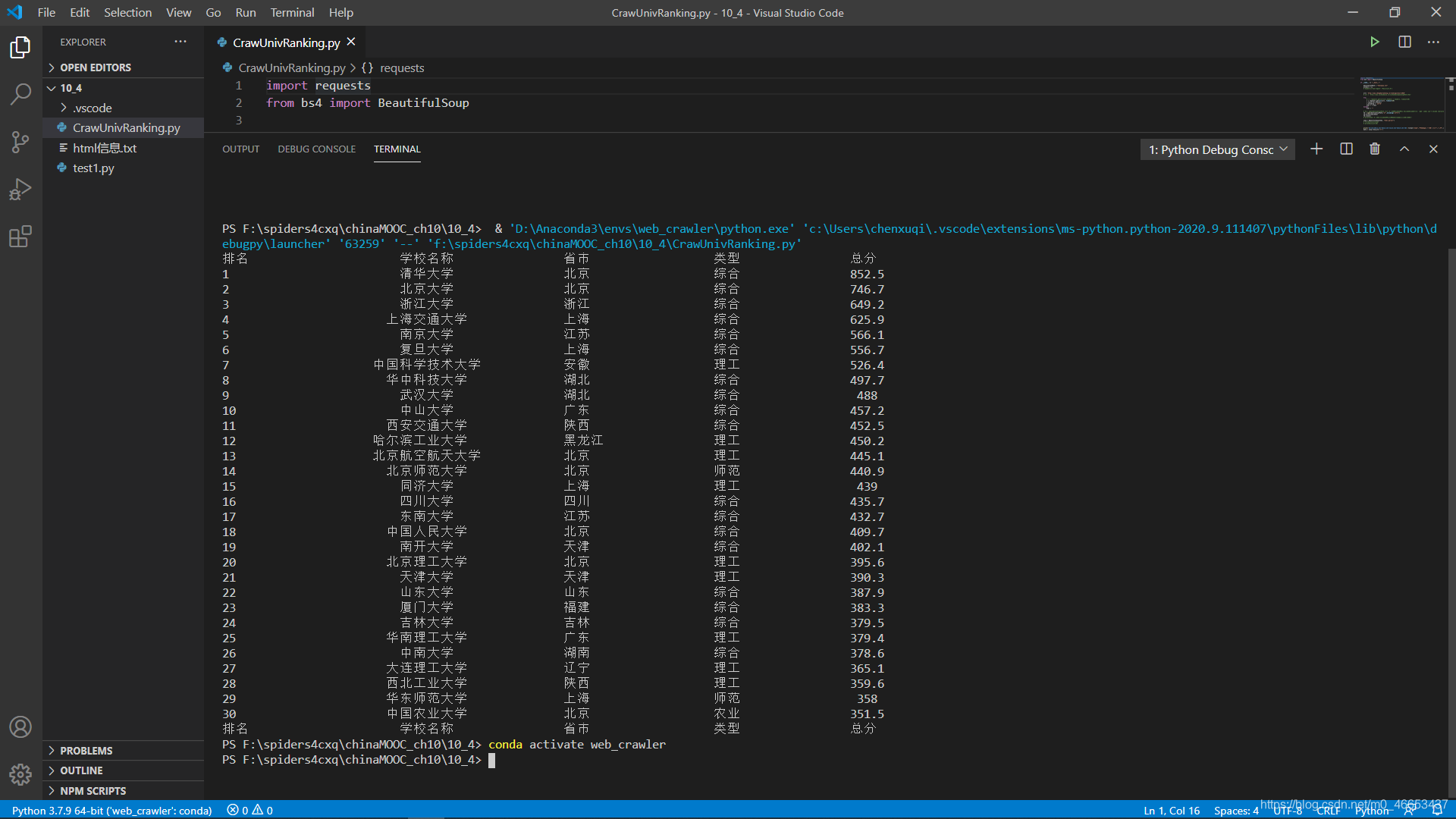Run Python file with play button
The height and width of the screenshot is (819, 1456).
(1374, 42)
